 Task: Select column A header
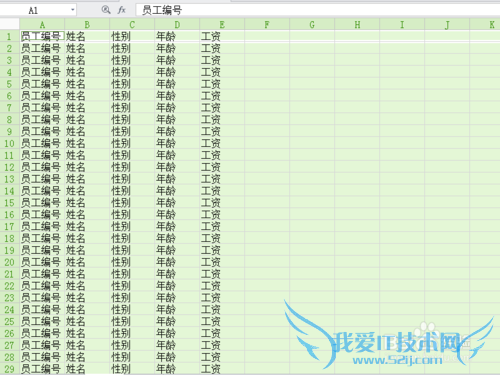(42, 24)
